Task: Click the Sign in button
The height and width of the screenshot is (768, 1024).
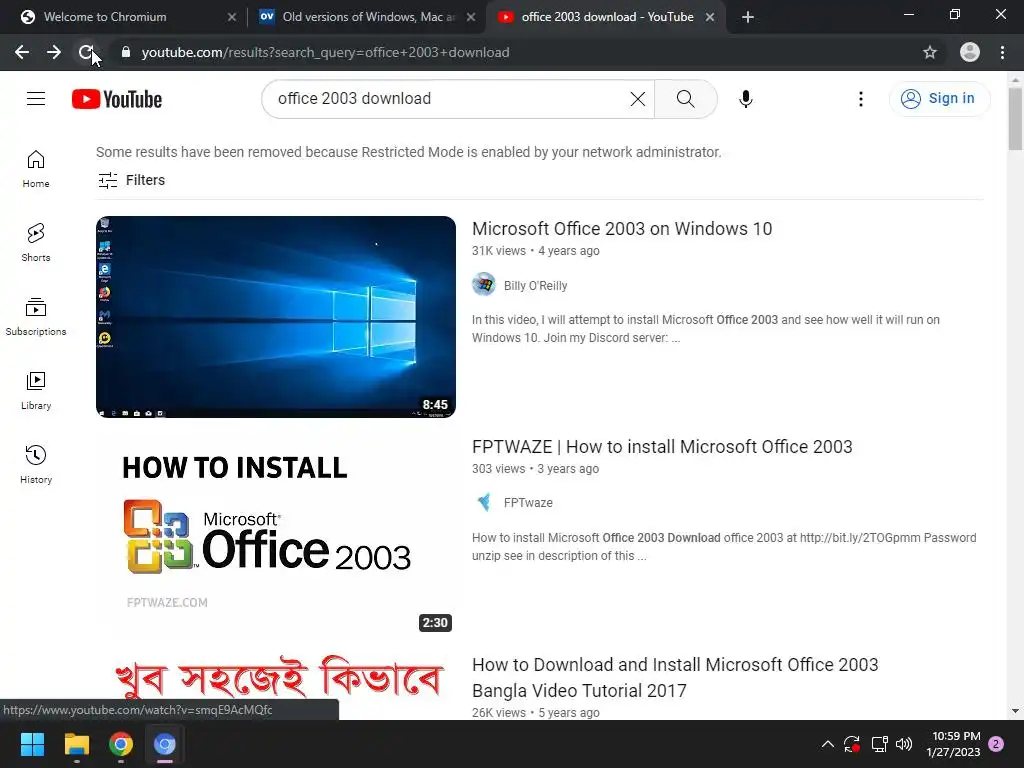Action: pyautogui.click(x=939, y=99)
